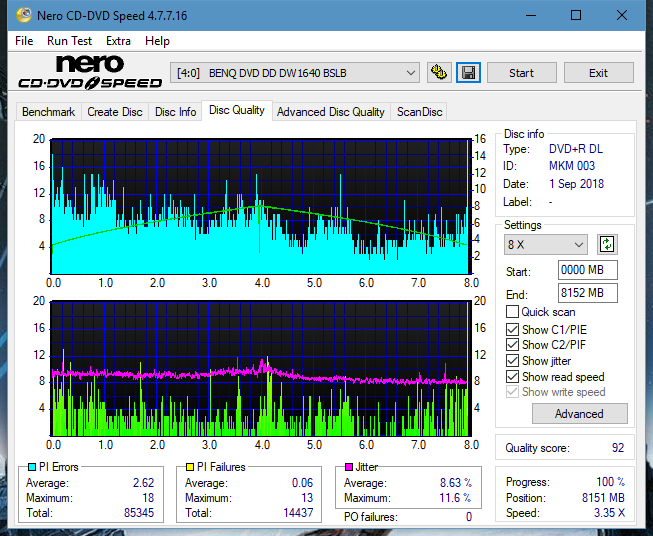The image size is (653, 536).
Task: Click the disabled Show write speed checkbox
Action: pos(512,392)
